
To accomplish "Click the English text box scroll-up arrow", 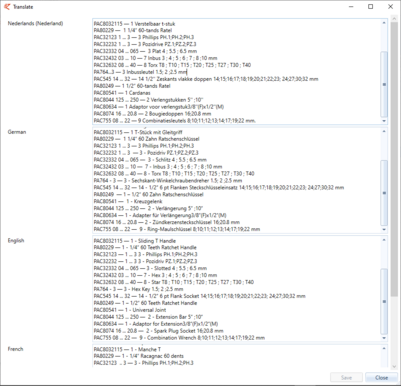I will click(384, 240).
